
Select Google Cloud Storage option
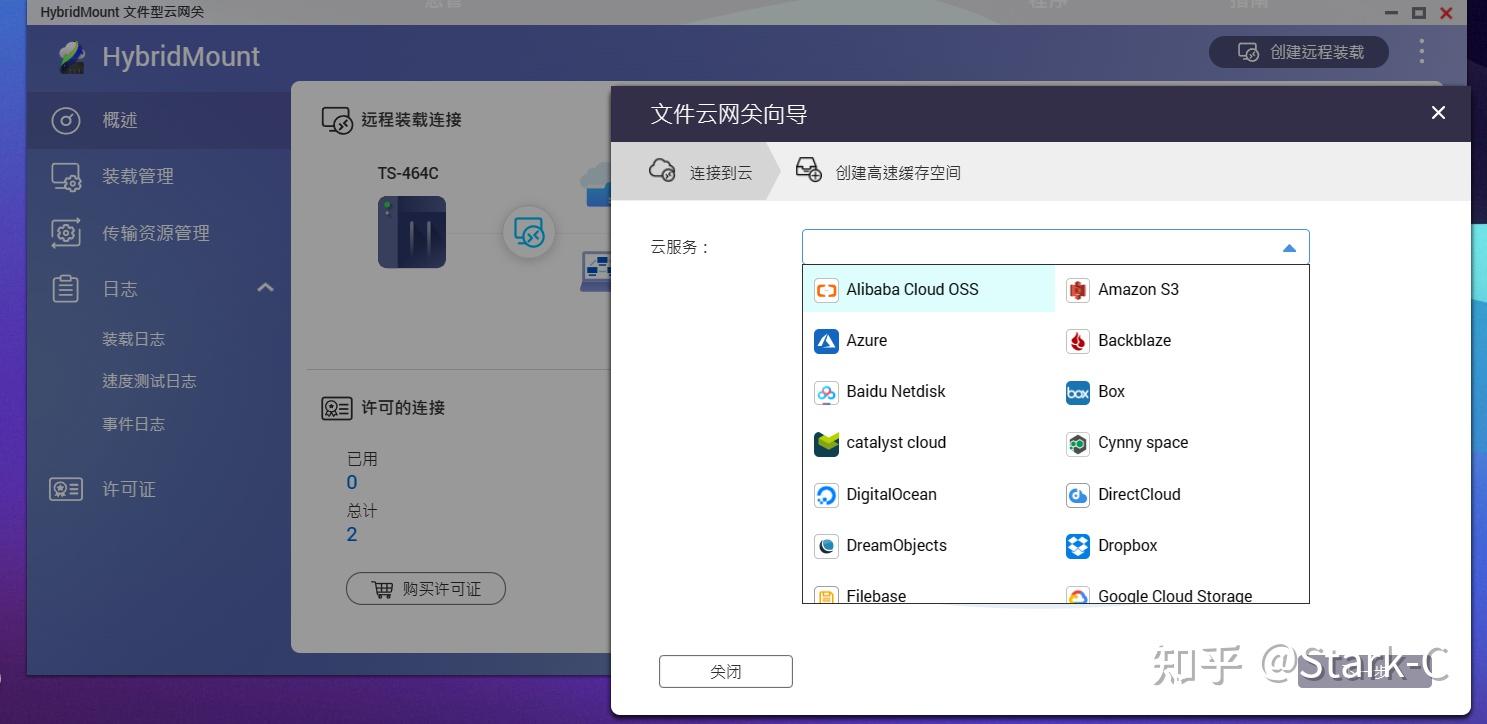tap(1174, 594)
